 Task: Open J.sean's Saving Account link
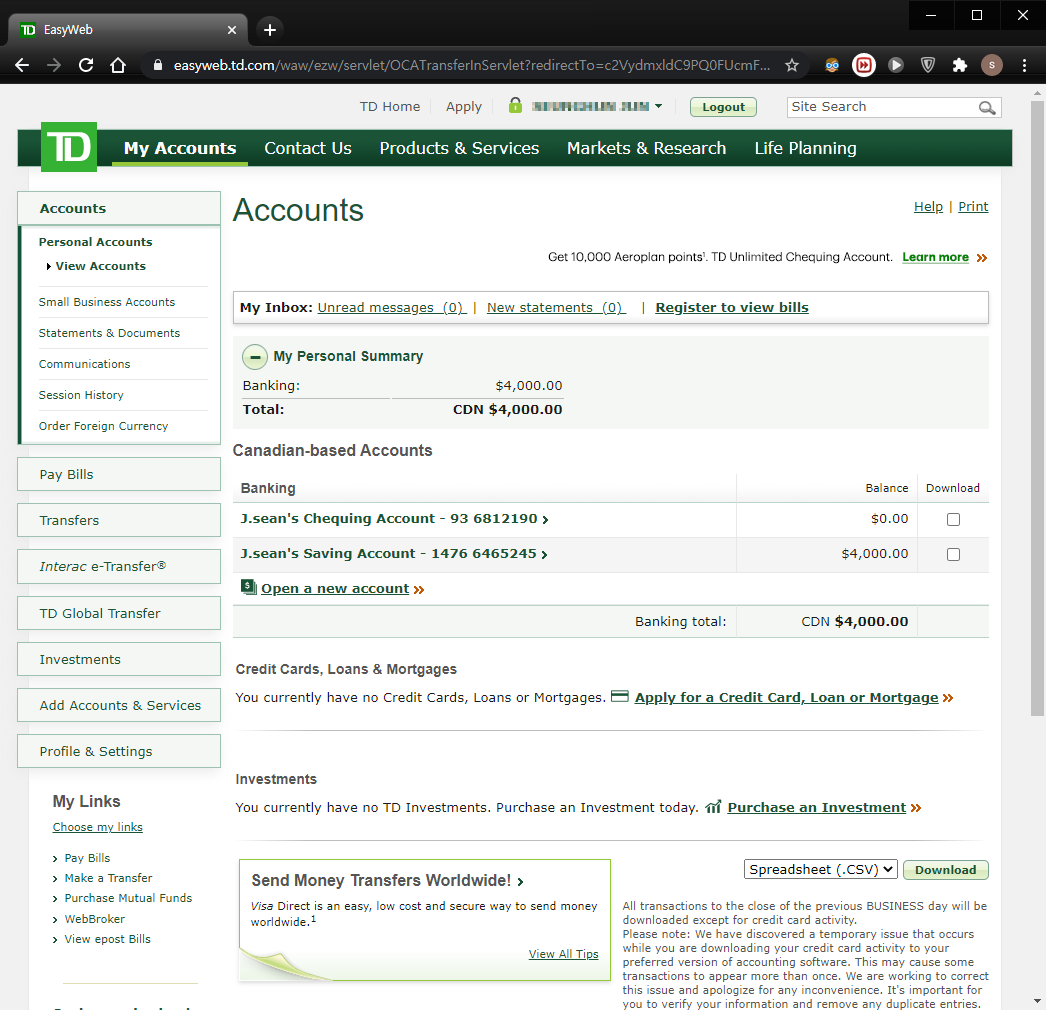pos(394,554)
